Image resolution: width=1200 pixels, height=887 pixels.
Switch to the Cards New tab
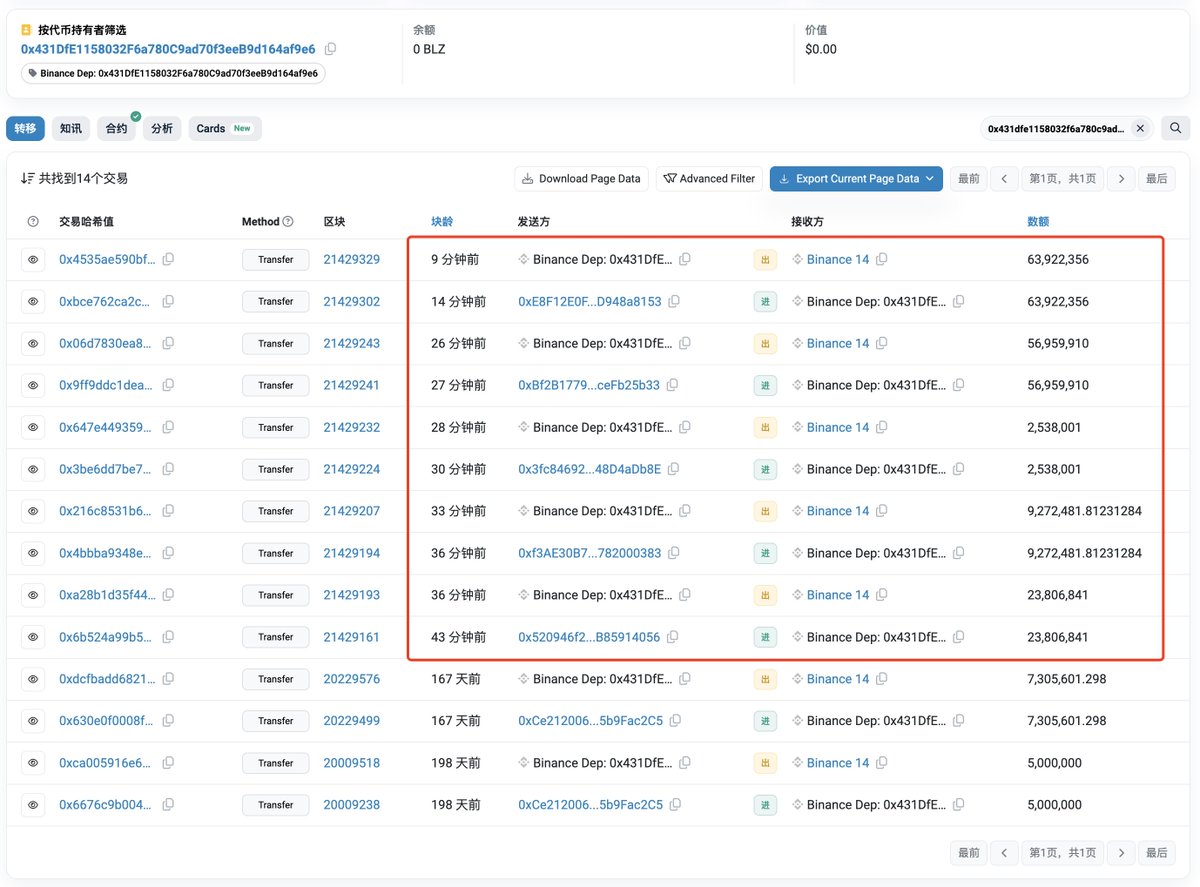coord(225,128)
